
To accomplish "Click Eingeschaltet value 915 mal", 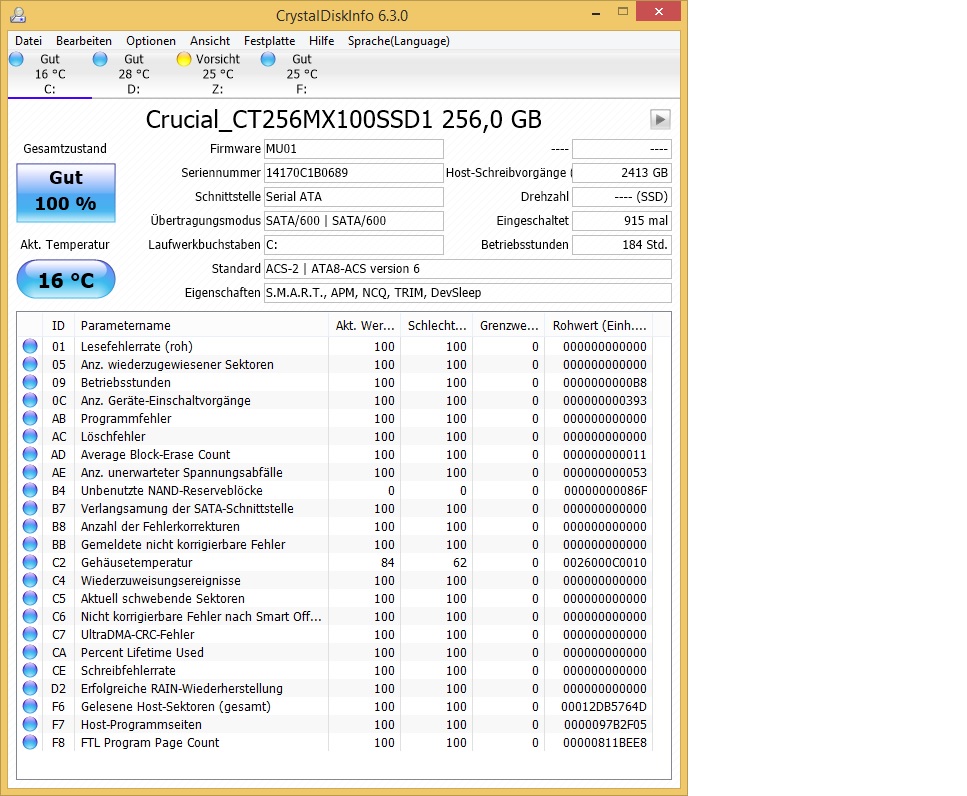I will pyautogui.click(x=622, y=221).
